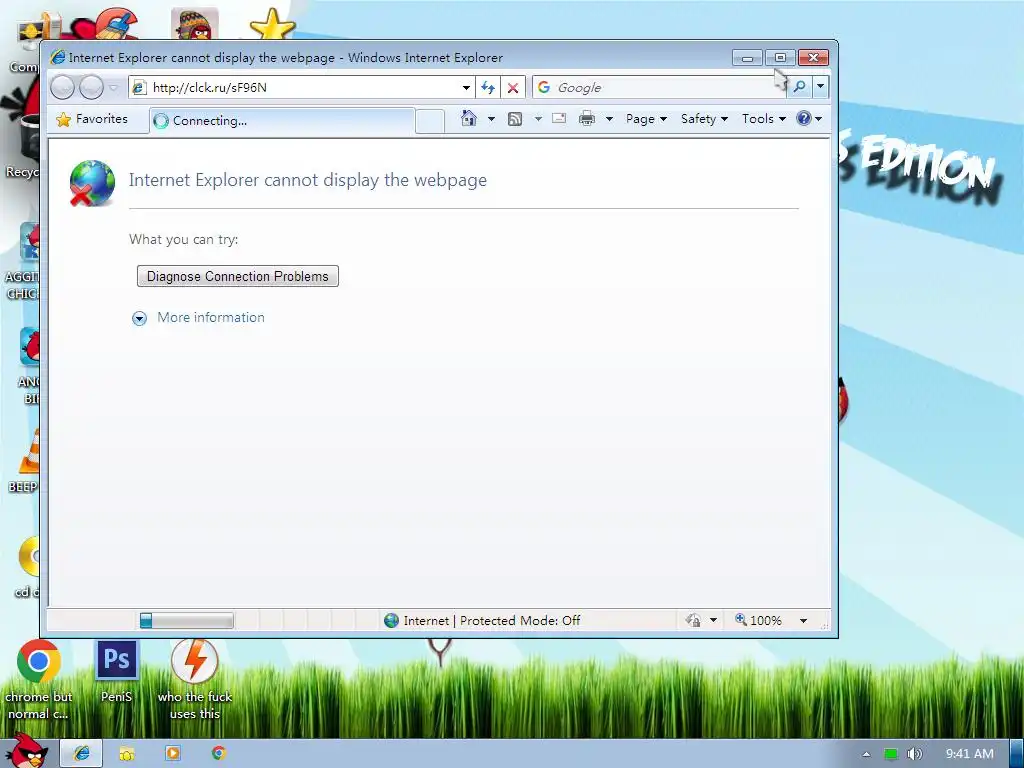Image resolution: width=1024 pixels, height=768 pixels.
Task: Select the star desktop icon
Action: click(272, 24)
